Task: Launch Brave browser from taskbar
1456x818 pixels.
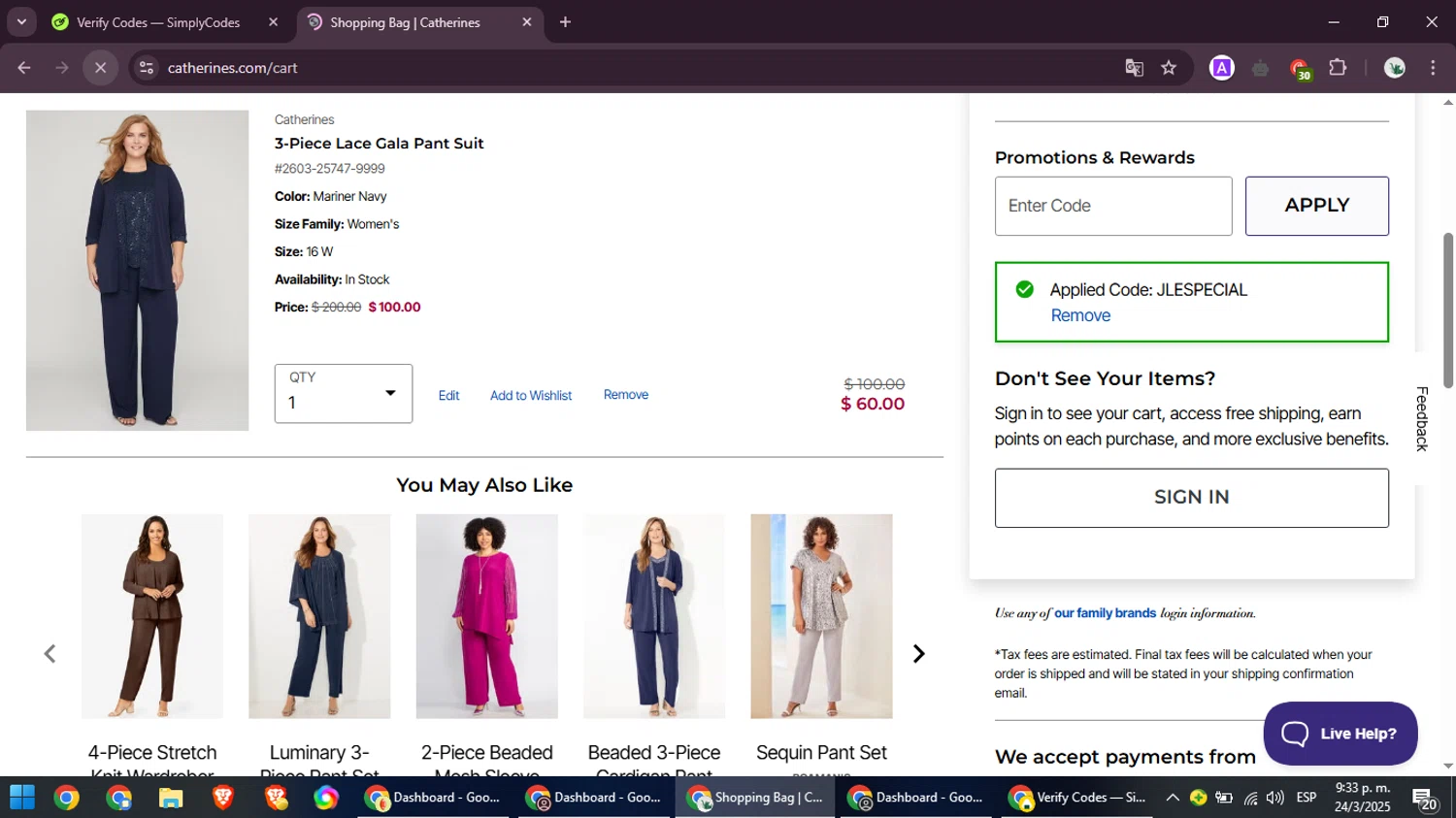Action: 223,798
